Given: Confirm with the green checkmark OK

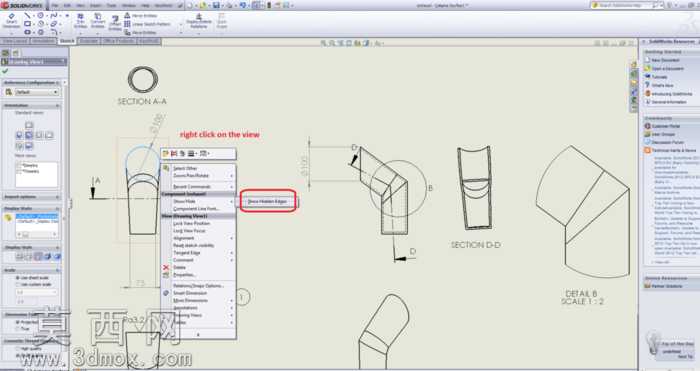Looking at the screenshot, I should [x=5, y=71].
